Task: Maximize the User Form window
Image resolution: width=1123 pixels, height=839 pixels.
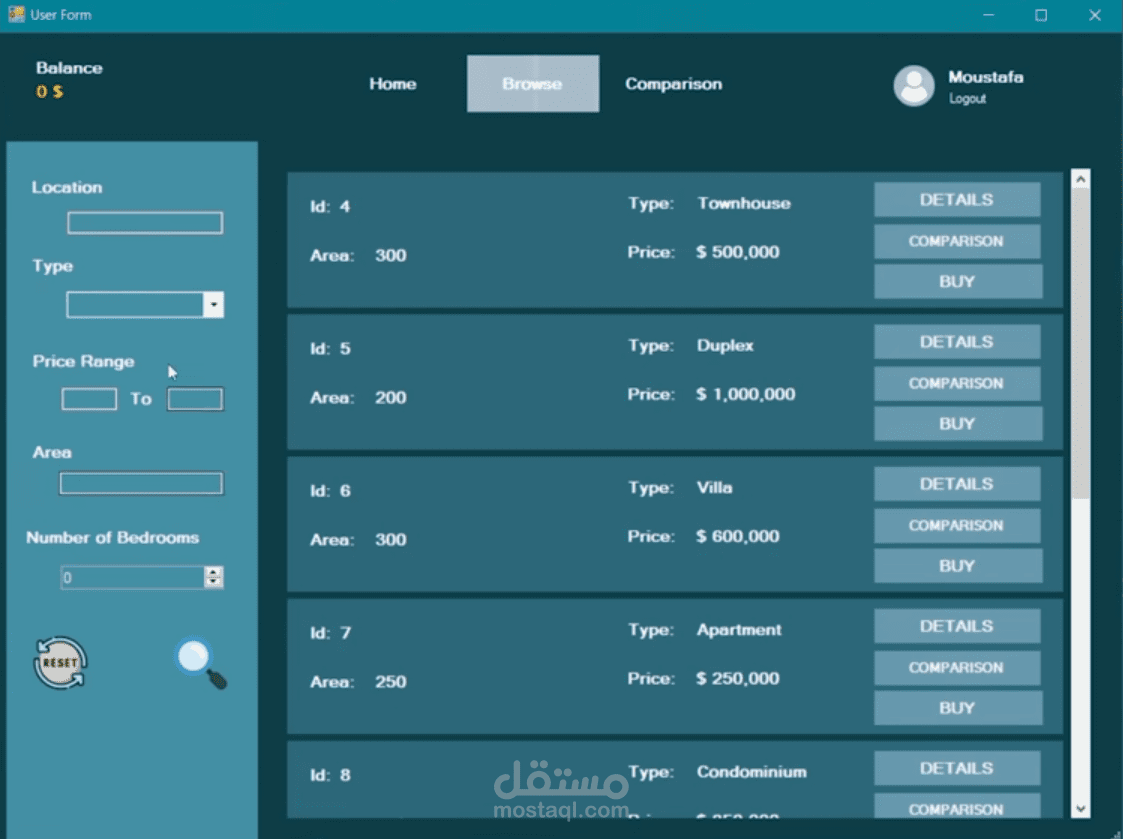Action: [1041, 14]
